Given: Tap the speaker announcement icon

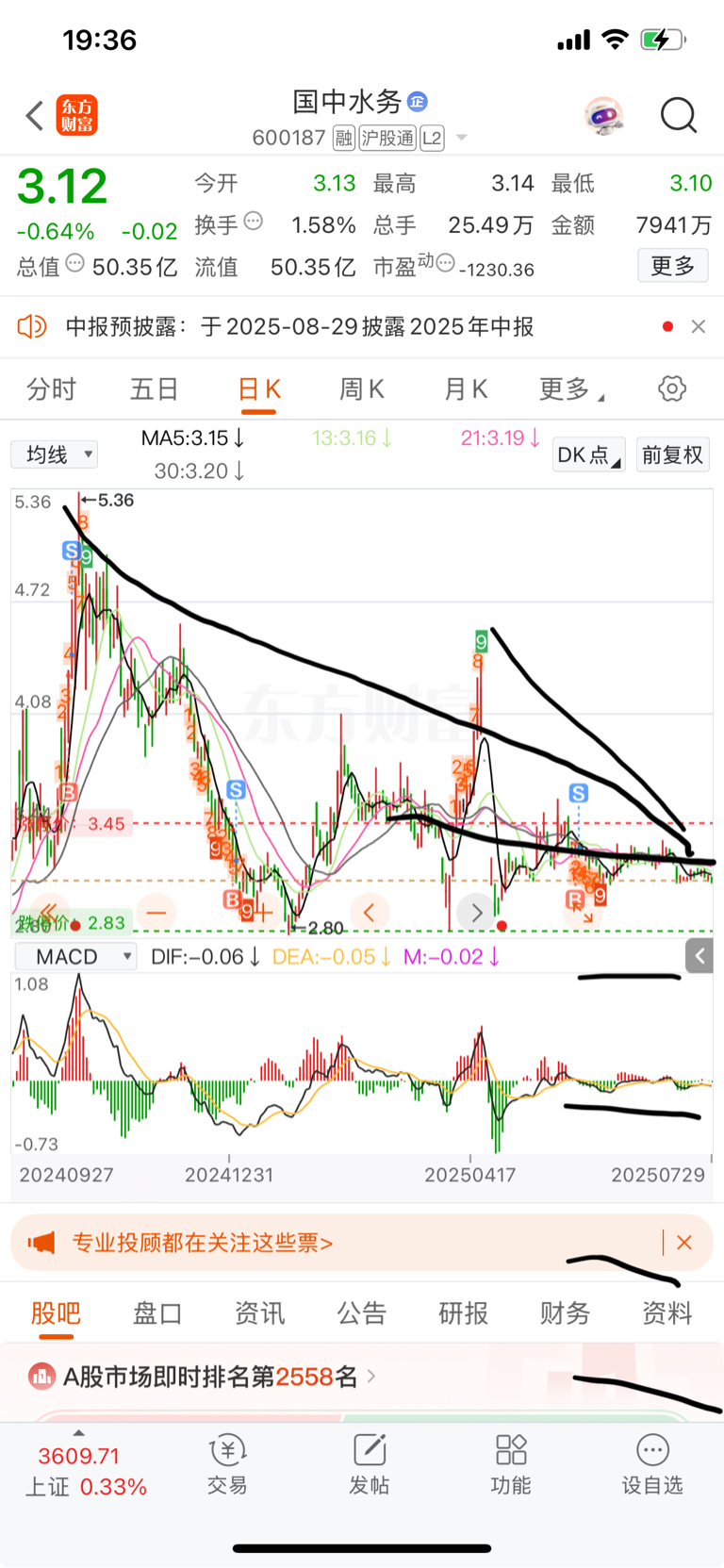Looking at the screenshot, I should pyautogui.click(x=32, y=326).
